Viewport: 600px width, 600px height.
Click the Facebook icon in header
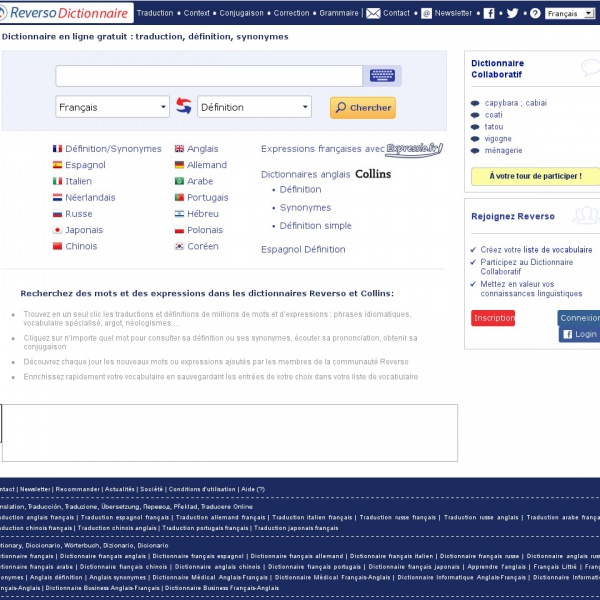coord(489,13)
